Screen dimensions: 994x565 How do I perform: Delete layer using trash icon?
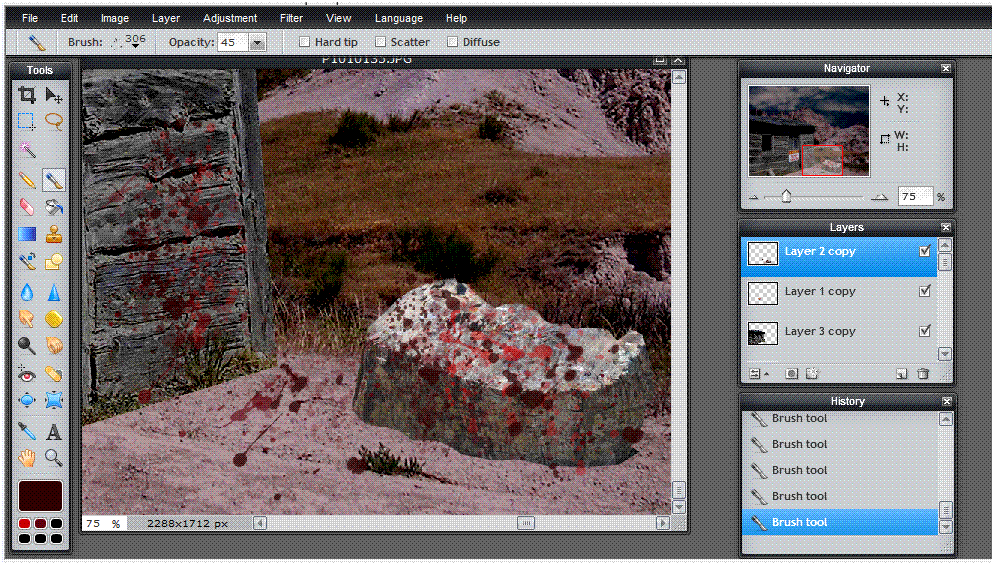click(x=923, y=373)
